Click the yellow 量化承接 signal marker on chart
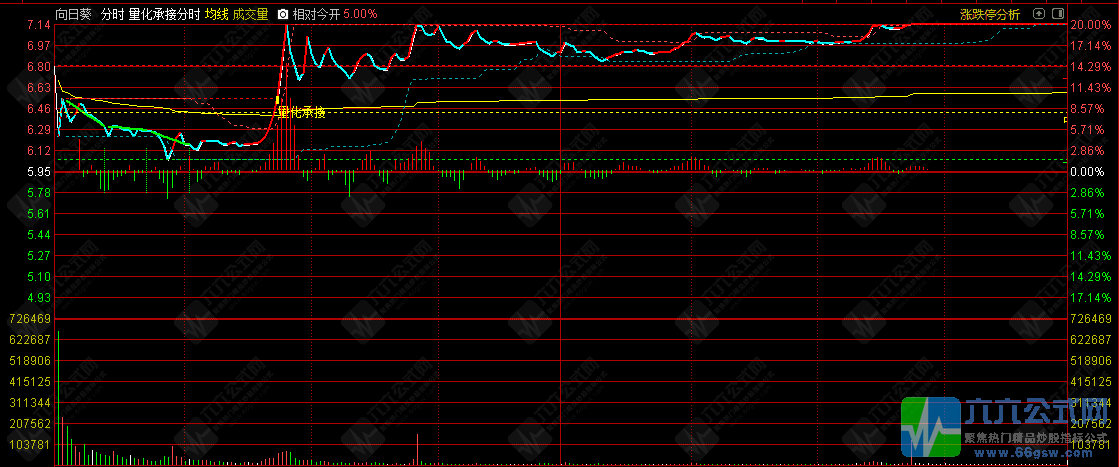The image size is (1119, 467). coord(301,112)
